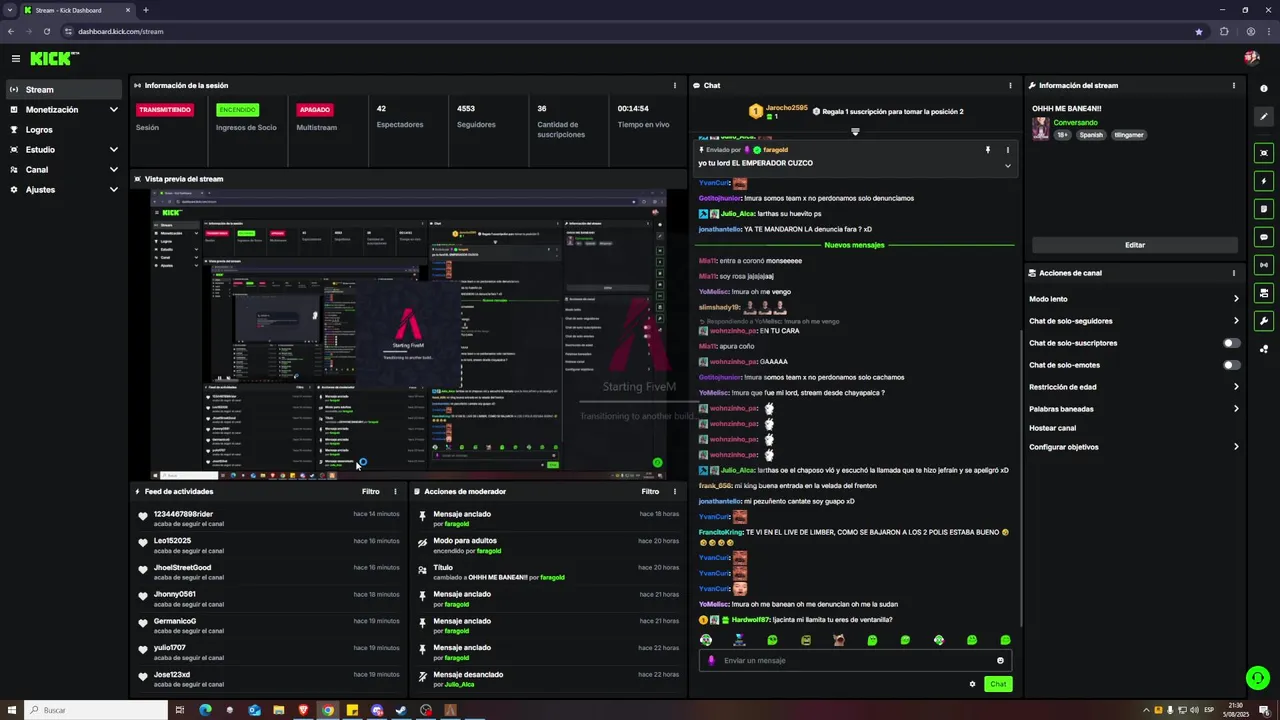Bookmark this page with the star icon

1199,31
